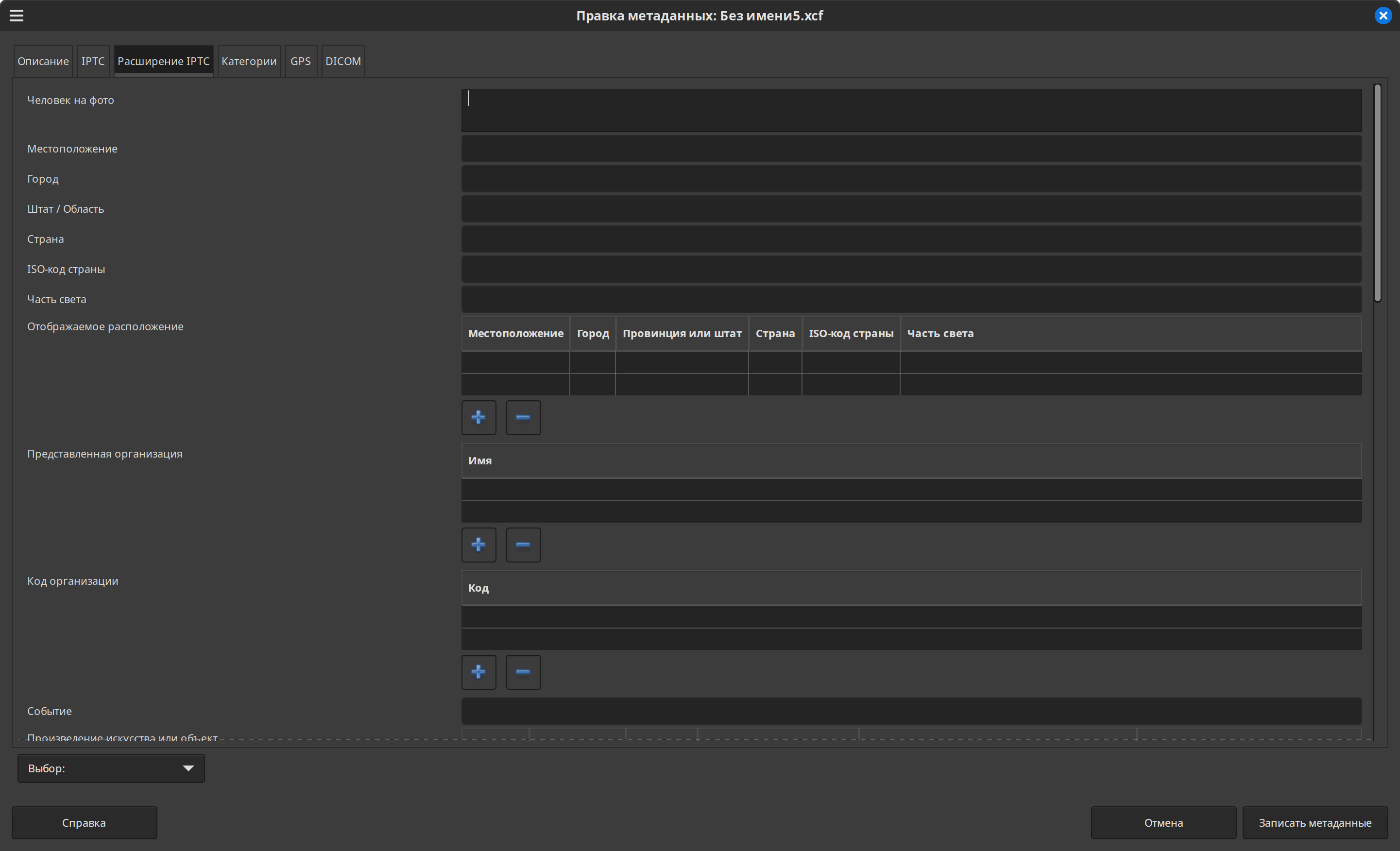Remove a row from the Представленная организация table
The width and height of the screenshot is (1400, 851).
click(523, 545)
